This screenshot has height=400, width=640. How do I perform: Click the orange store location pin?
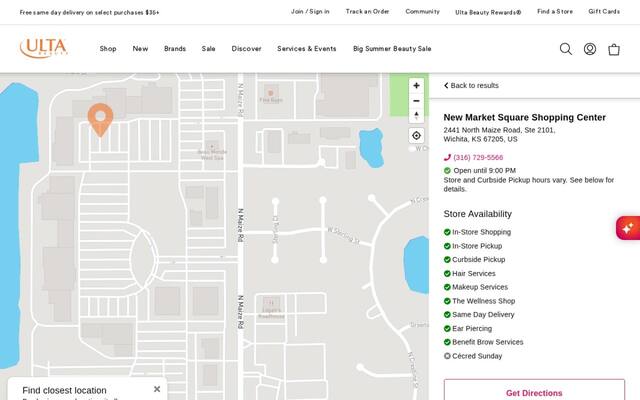pyautogui.click(x=100, y=120)
